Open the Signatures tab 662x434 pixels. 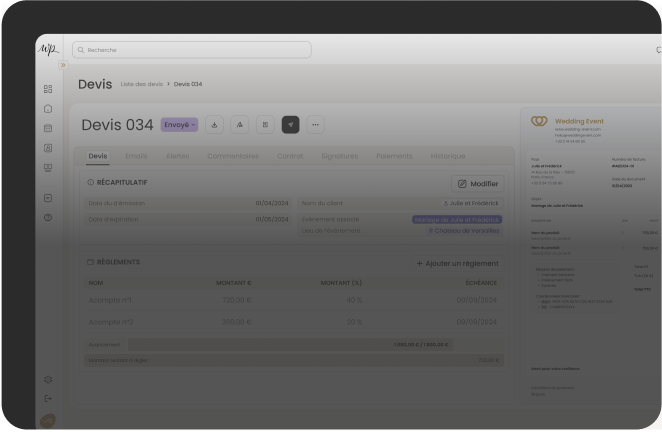339,156
